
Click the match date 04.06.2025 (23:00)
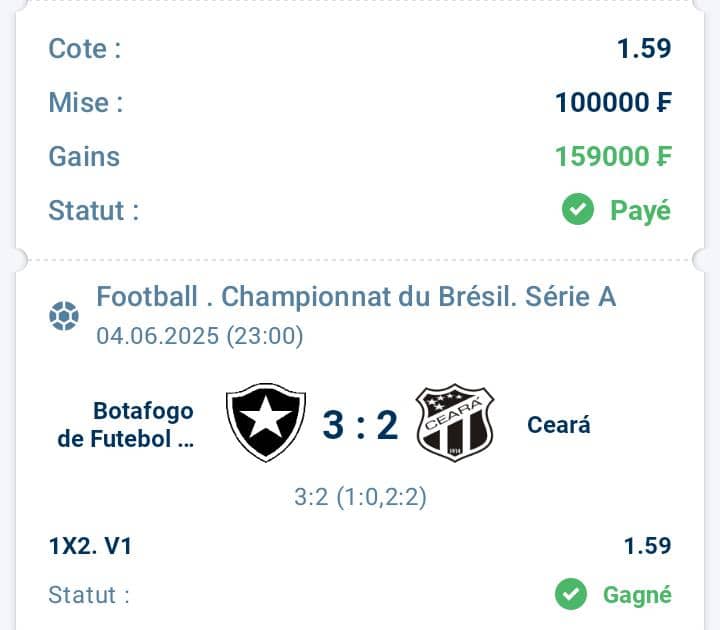200,336
